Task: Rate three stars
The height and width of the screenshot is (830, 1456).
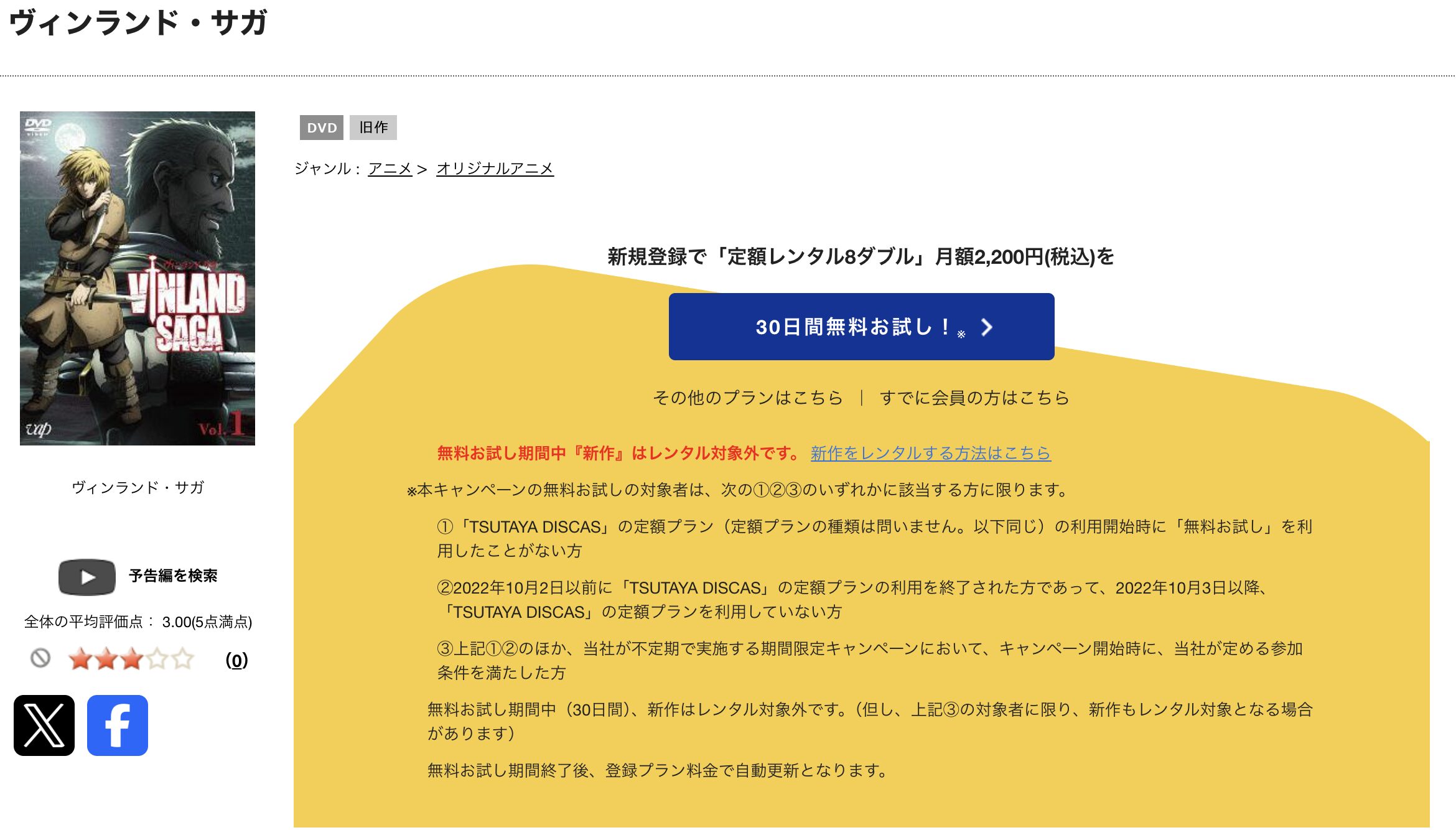Action: (132, 659)
